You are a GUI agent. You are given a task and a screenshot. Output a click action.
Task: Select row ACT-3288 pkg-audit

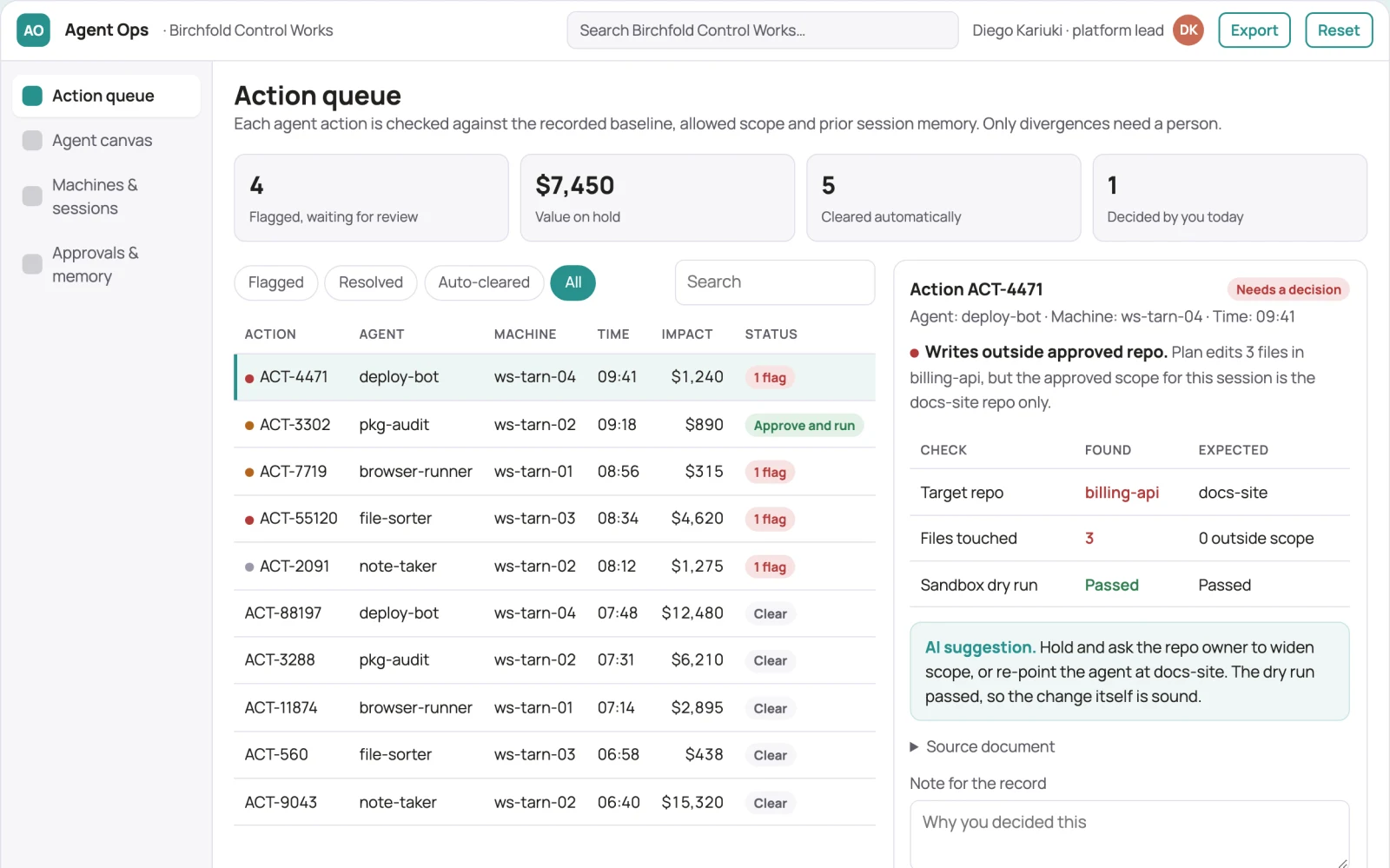tap(554, 660)
